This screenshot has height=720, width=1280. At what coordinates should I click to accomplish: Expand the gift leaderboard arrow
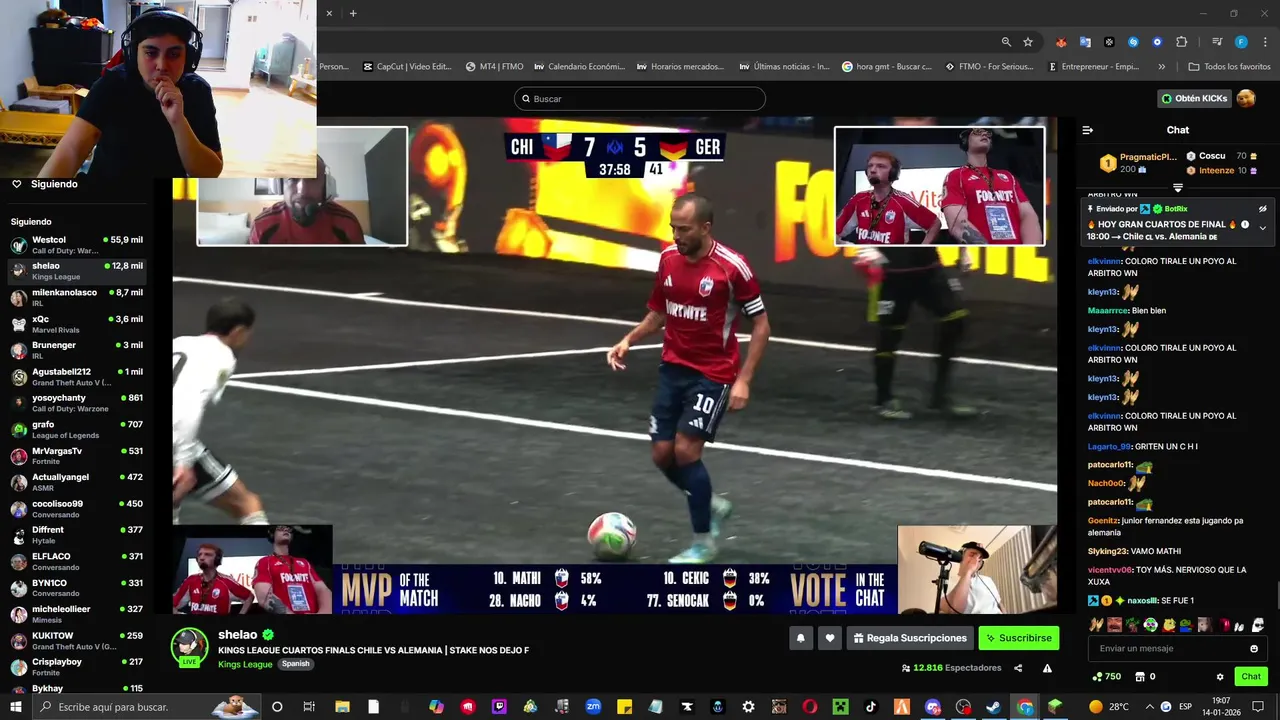pos(1178,188)
